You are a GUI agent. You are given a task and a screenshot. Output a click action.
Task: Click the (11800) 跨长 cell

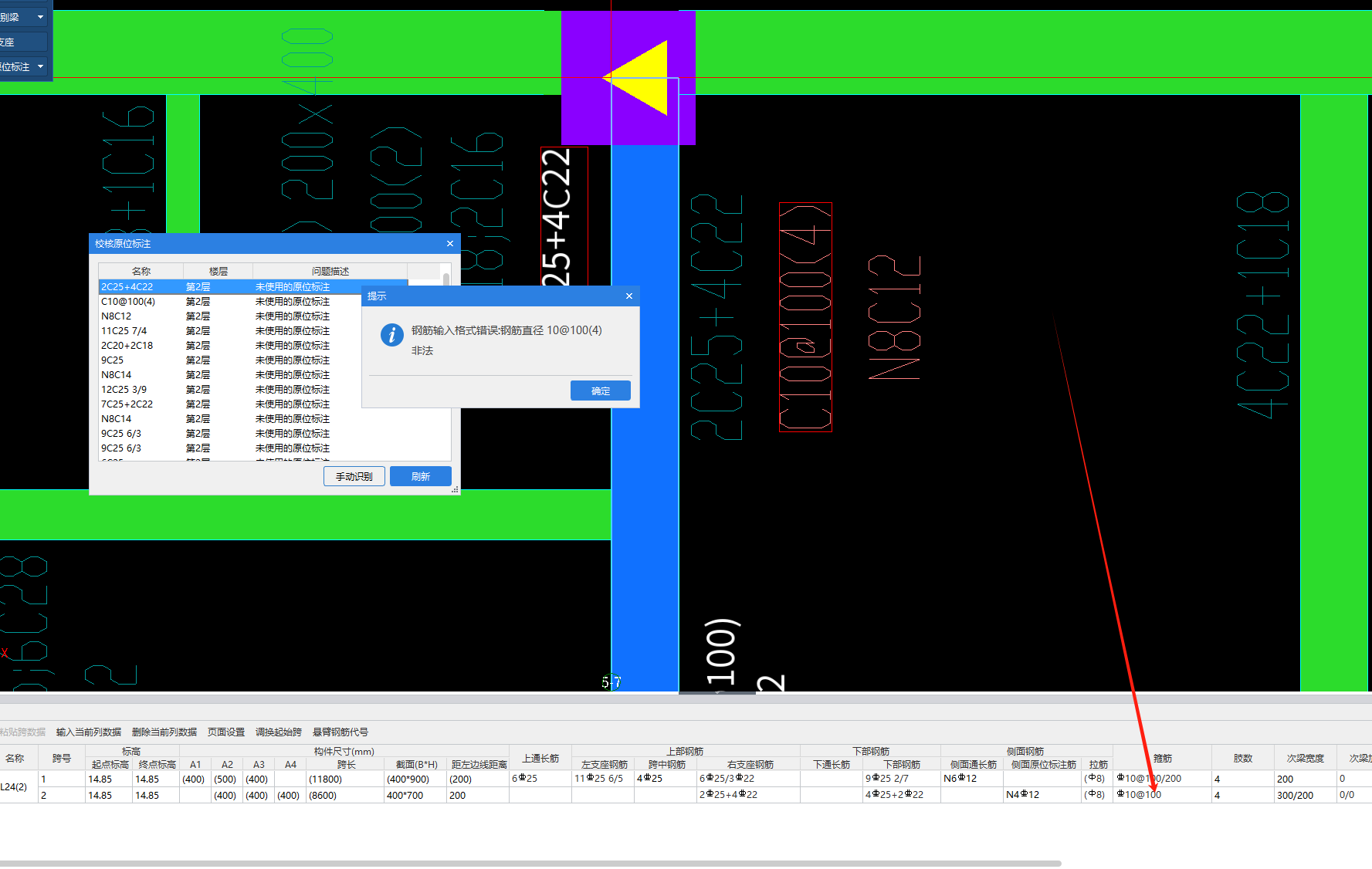[345, 779]
